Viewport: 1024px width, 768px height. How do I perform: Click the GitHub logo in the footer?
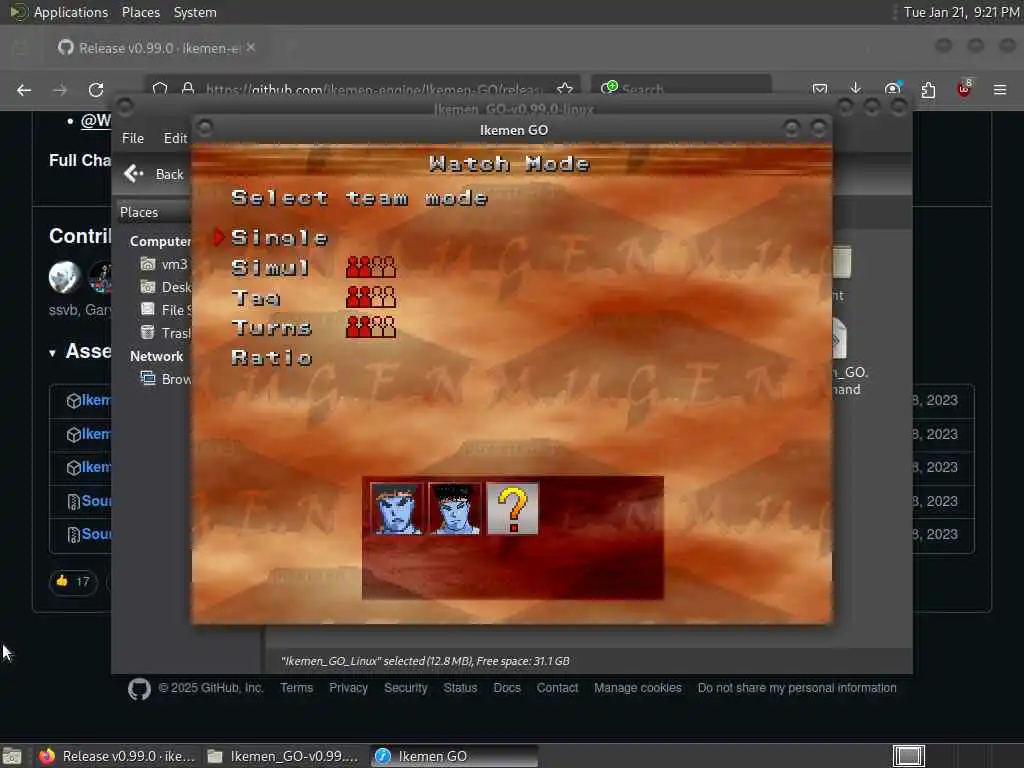click(139, 689)
